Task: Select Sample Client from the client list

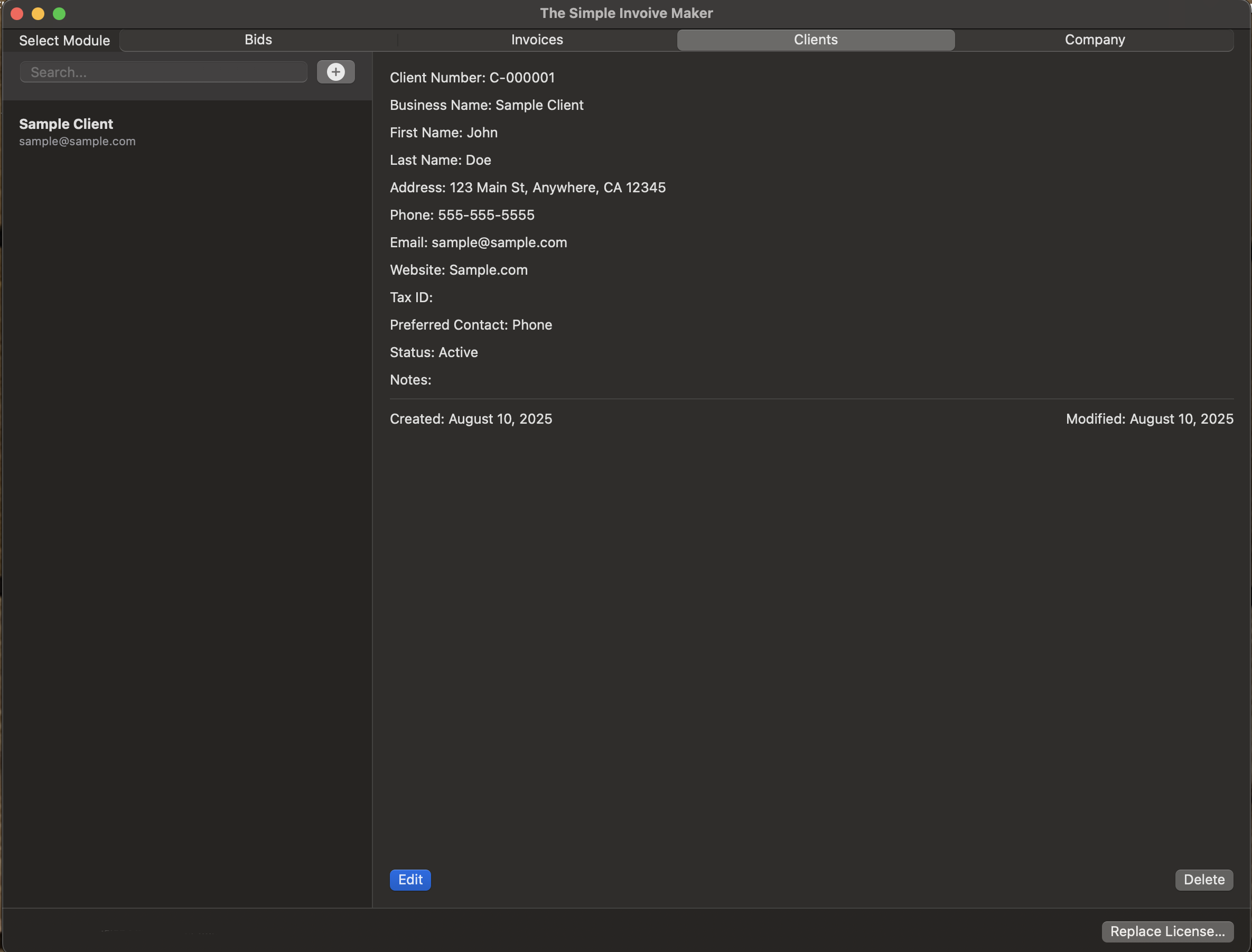Action: (66, 124)
